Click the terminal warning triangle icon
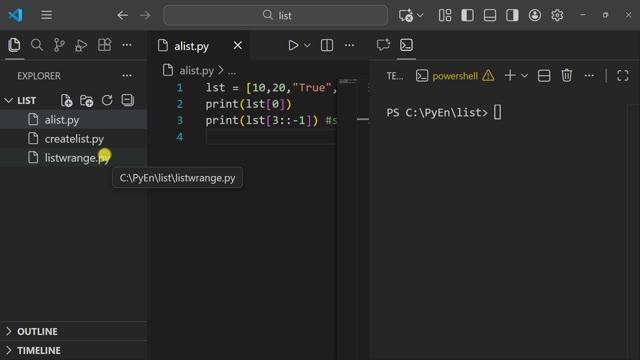This screenshot has width=640, height=360. (x=488, y=76)
